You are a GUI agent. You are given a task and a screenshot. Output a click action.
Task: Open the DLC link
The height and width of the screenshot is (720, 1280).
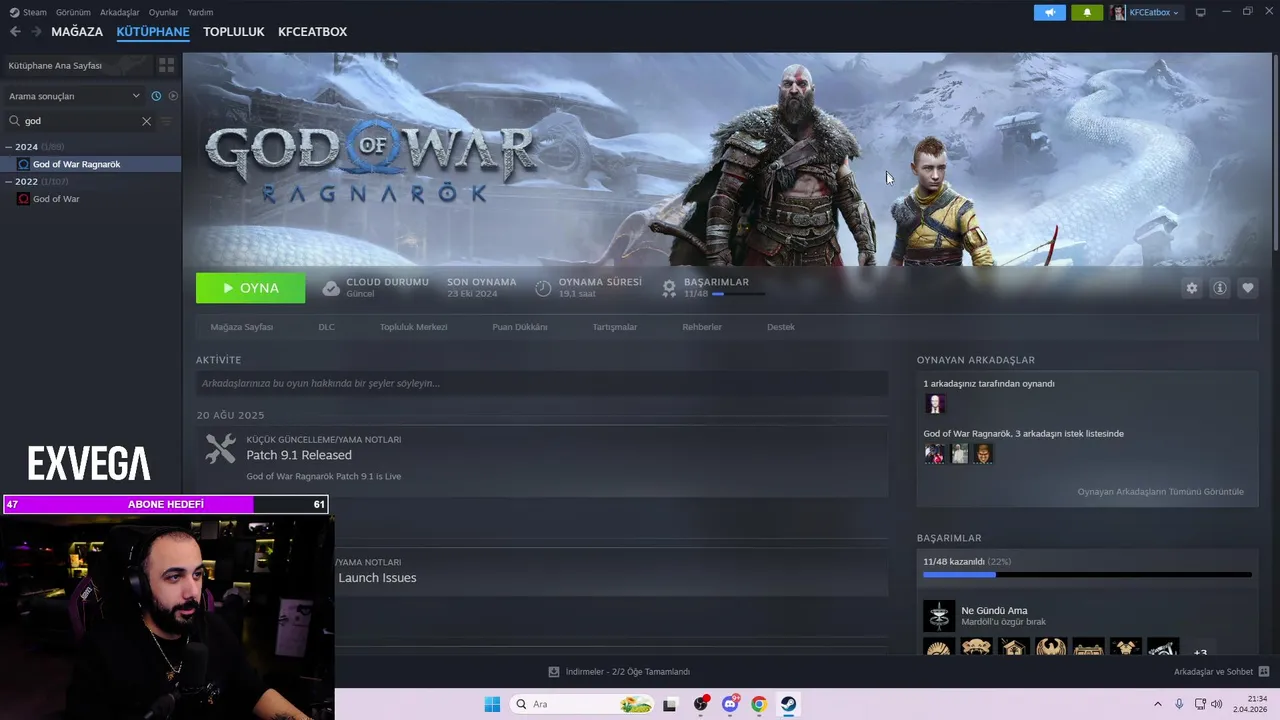click(x=327, y=327)
